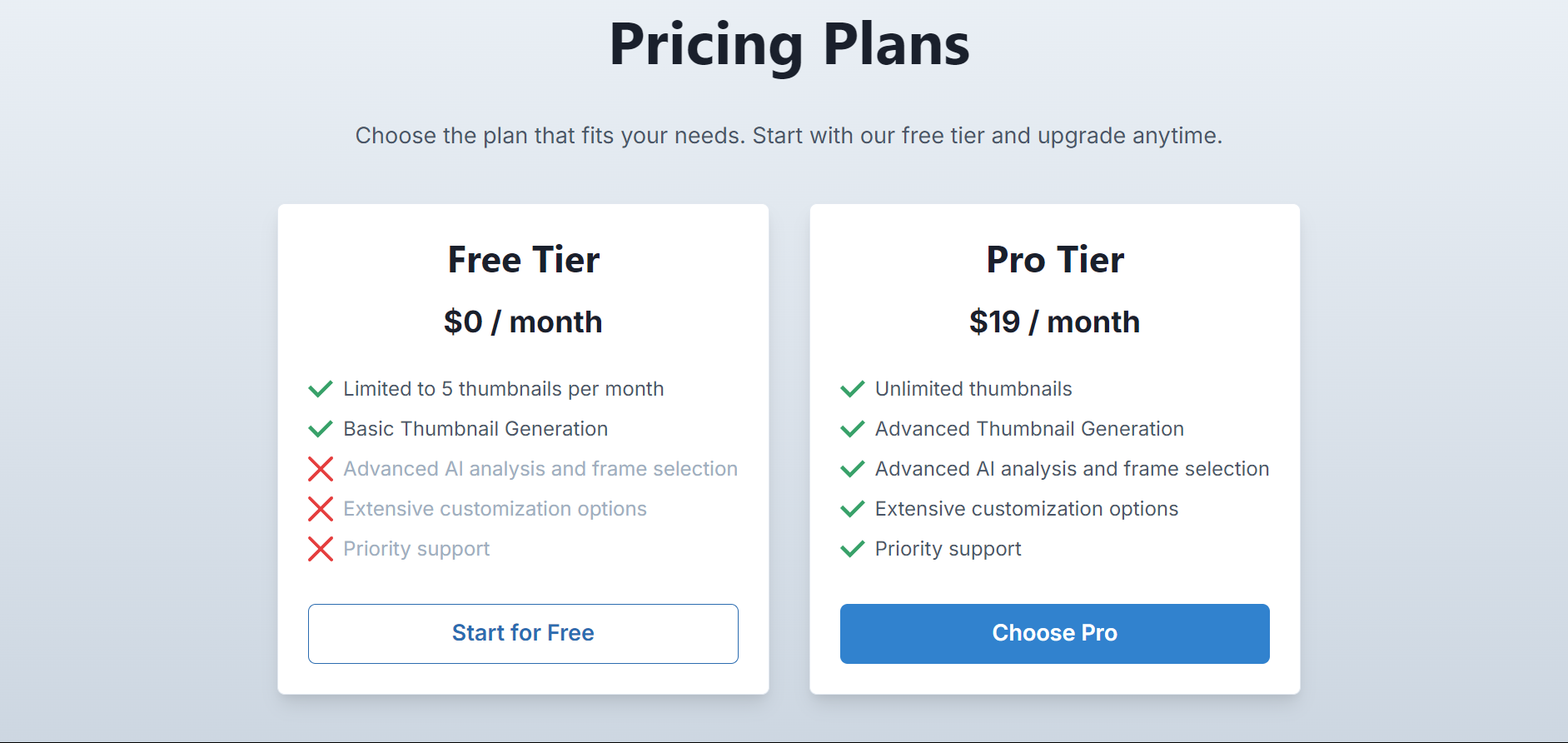The height and width of the screenshot is (743, 1568).
Task: Select the Free Tier heading
Action: [x=523, y=260]
